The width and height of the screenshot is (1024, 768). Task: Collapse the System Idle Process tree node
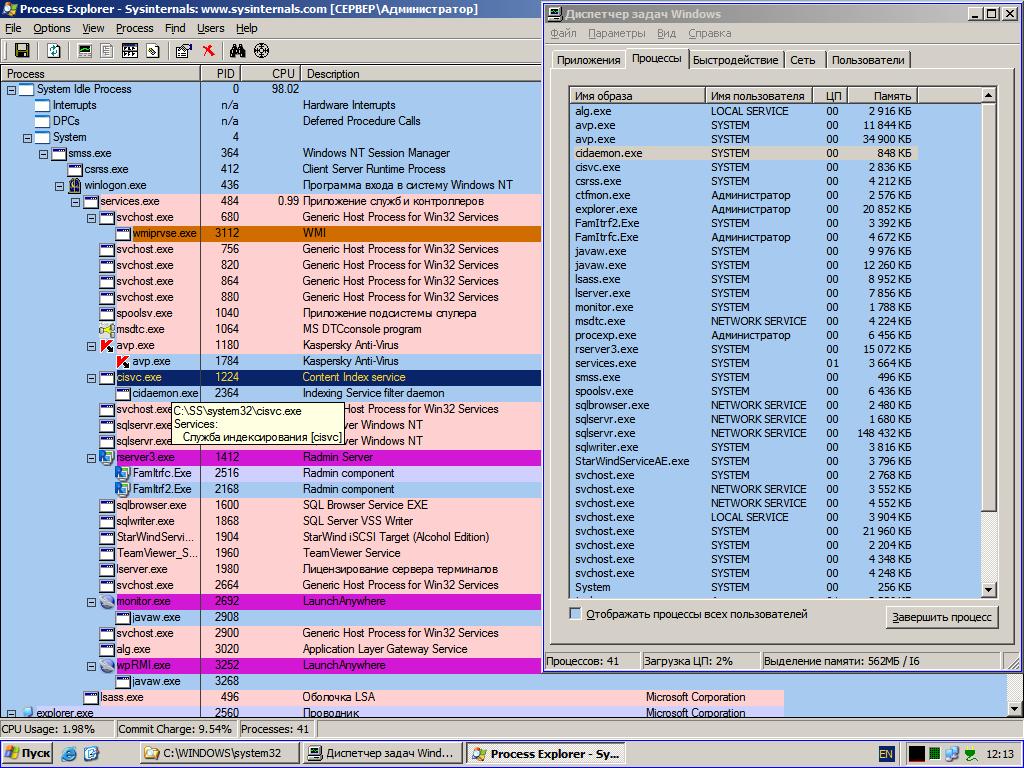coord(11,90)
